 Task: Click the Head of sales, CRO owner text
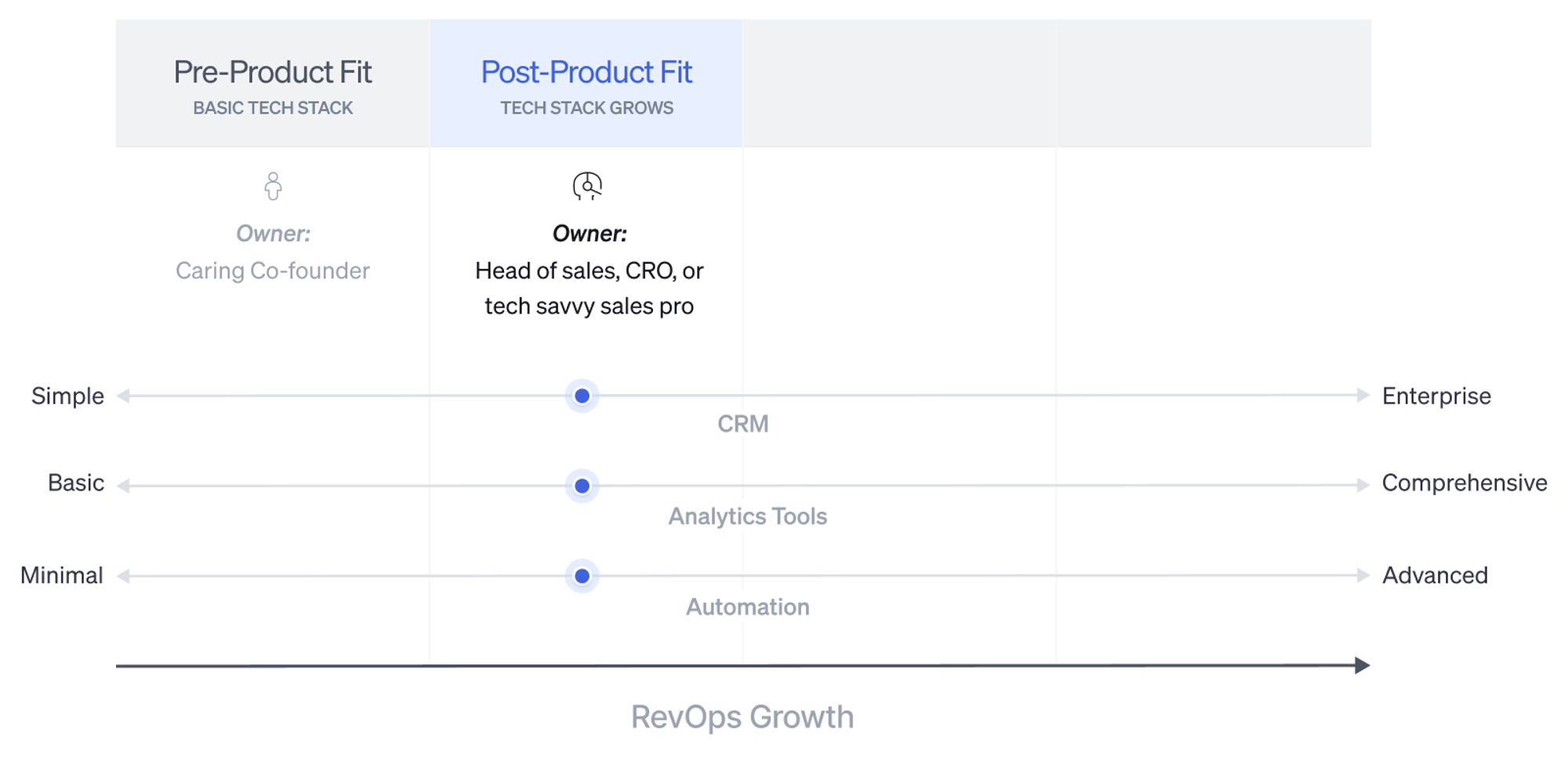click(589, 288)
